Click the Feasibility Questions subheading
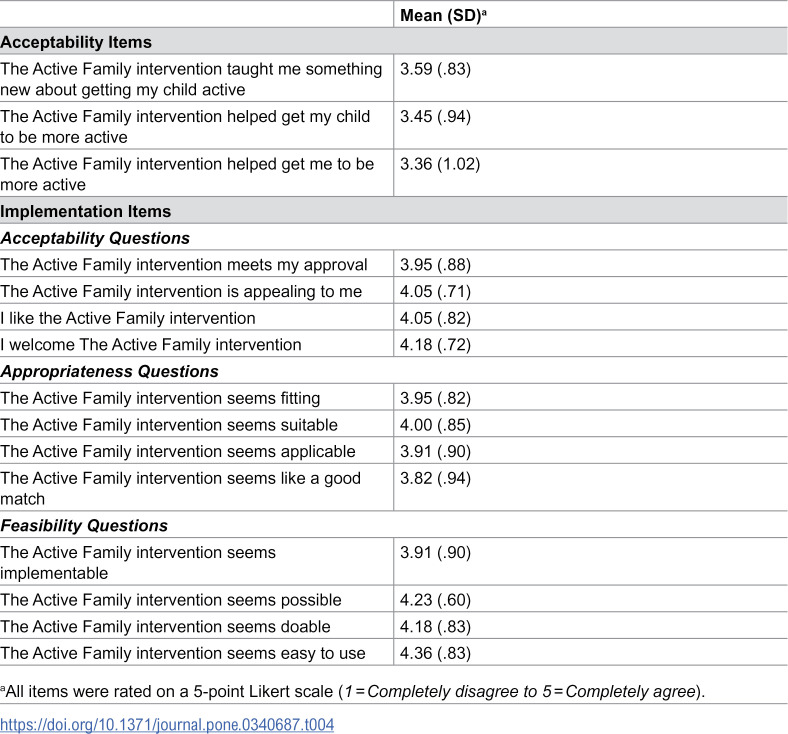The width and height of the screenshot is (788, 734). click(84, 525)
